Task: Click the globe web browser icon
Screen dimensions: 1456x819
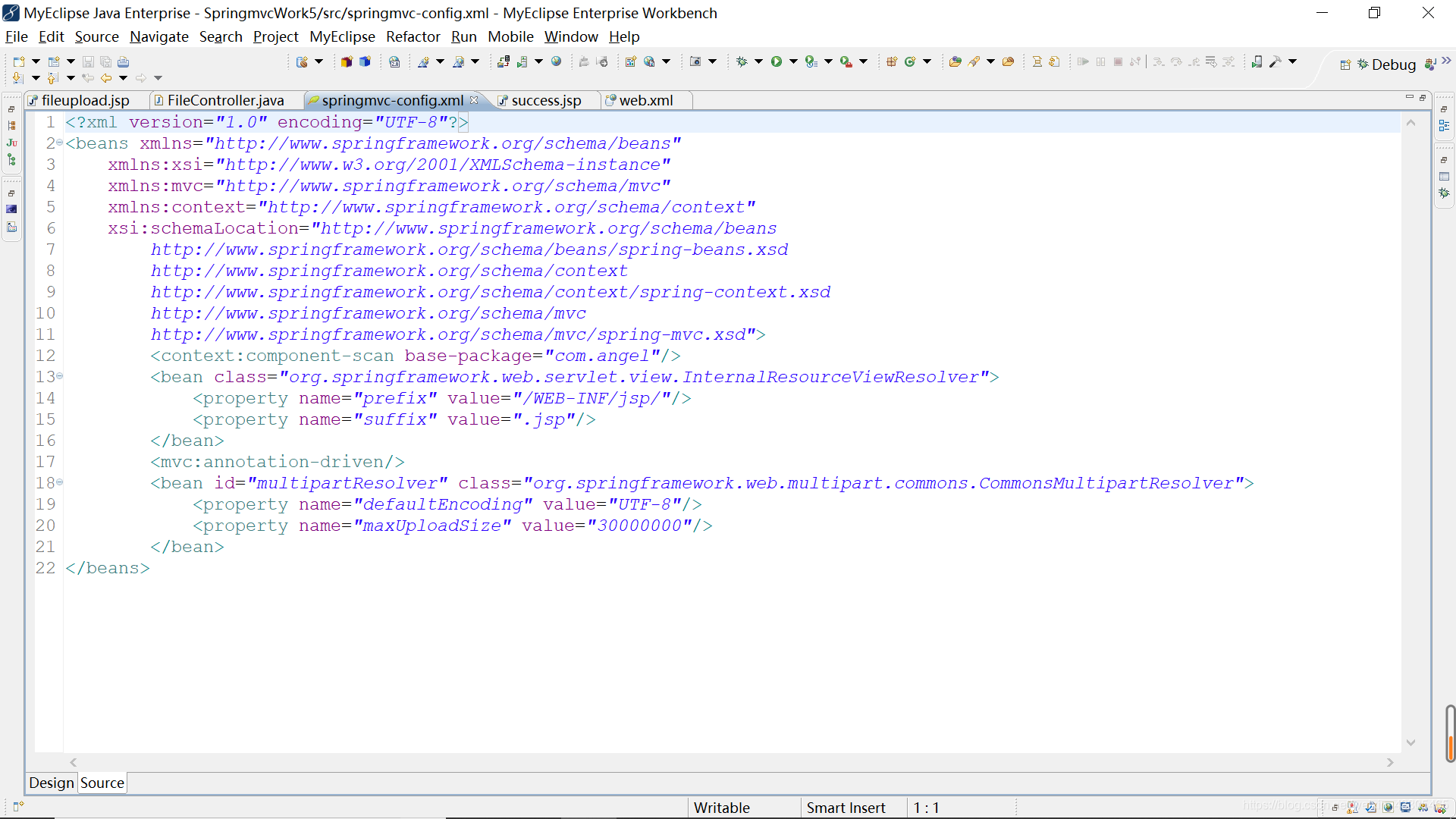Action: pyautogui.click(x=556, y=61)
